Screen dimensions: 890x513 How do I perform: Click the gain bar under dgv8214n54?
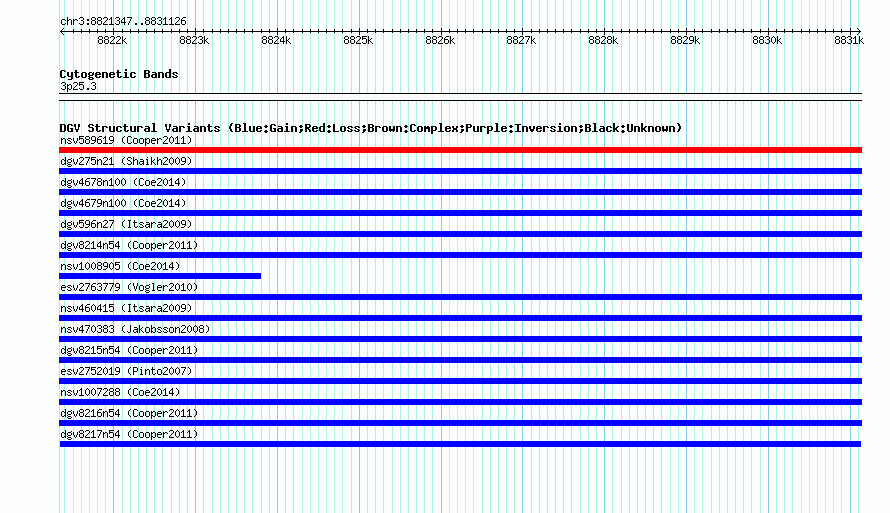pos(460,255)
